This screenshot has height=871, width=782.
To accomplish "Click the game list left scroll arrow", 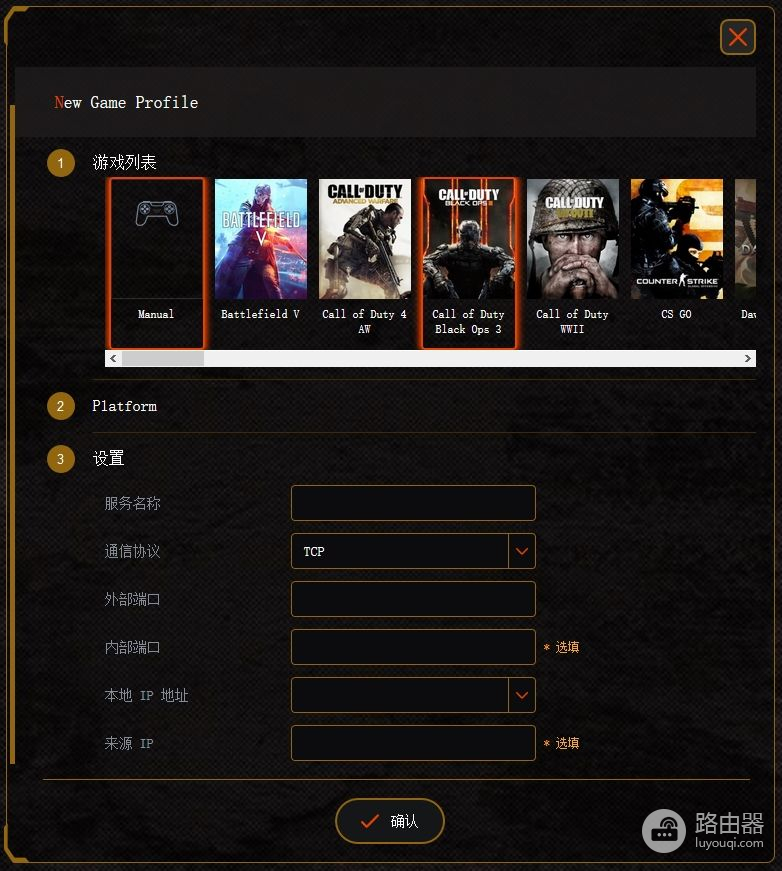I will 113,358.
